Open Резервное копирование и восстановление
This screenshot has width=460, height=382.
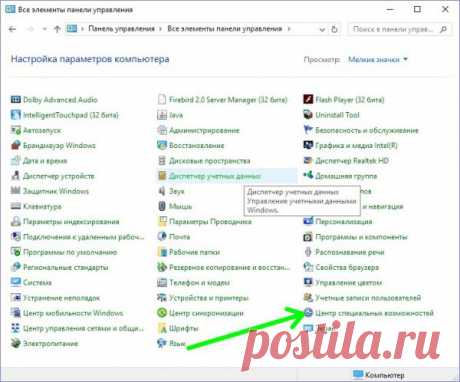pos(230,267)
